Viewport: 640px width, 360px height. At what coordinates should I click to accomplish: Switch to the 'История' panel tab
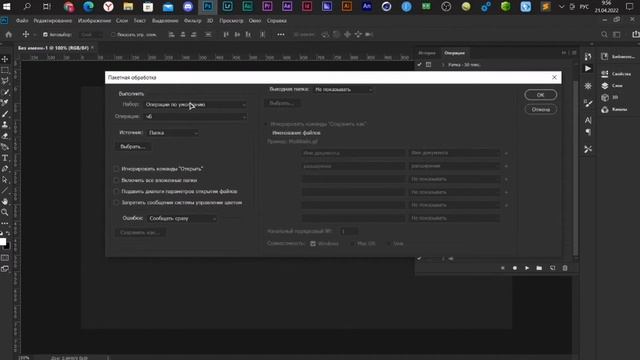click(427, 53)
